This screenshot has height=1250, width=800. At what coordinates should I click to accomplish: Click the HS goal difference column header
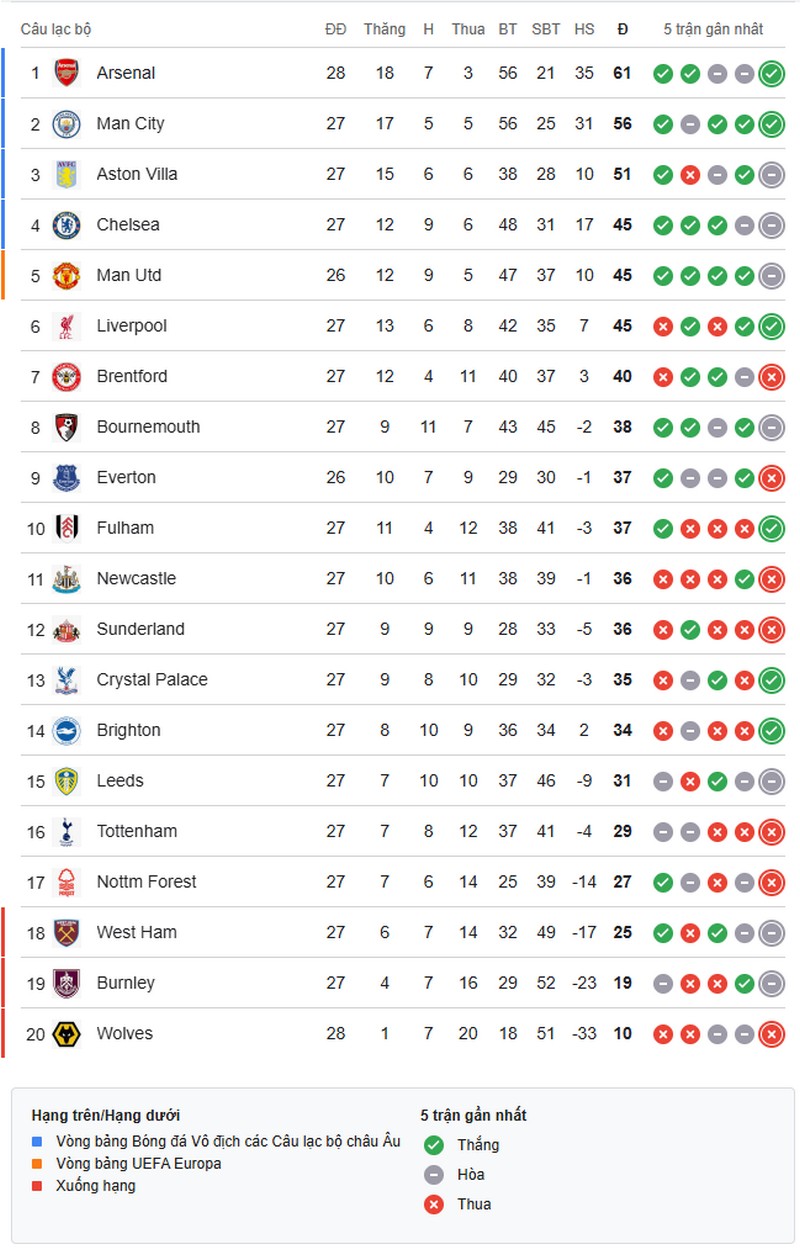pos(584,29)
